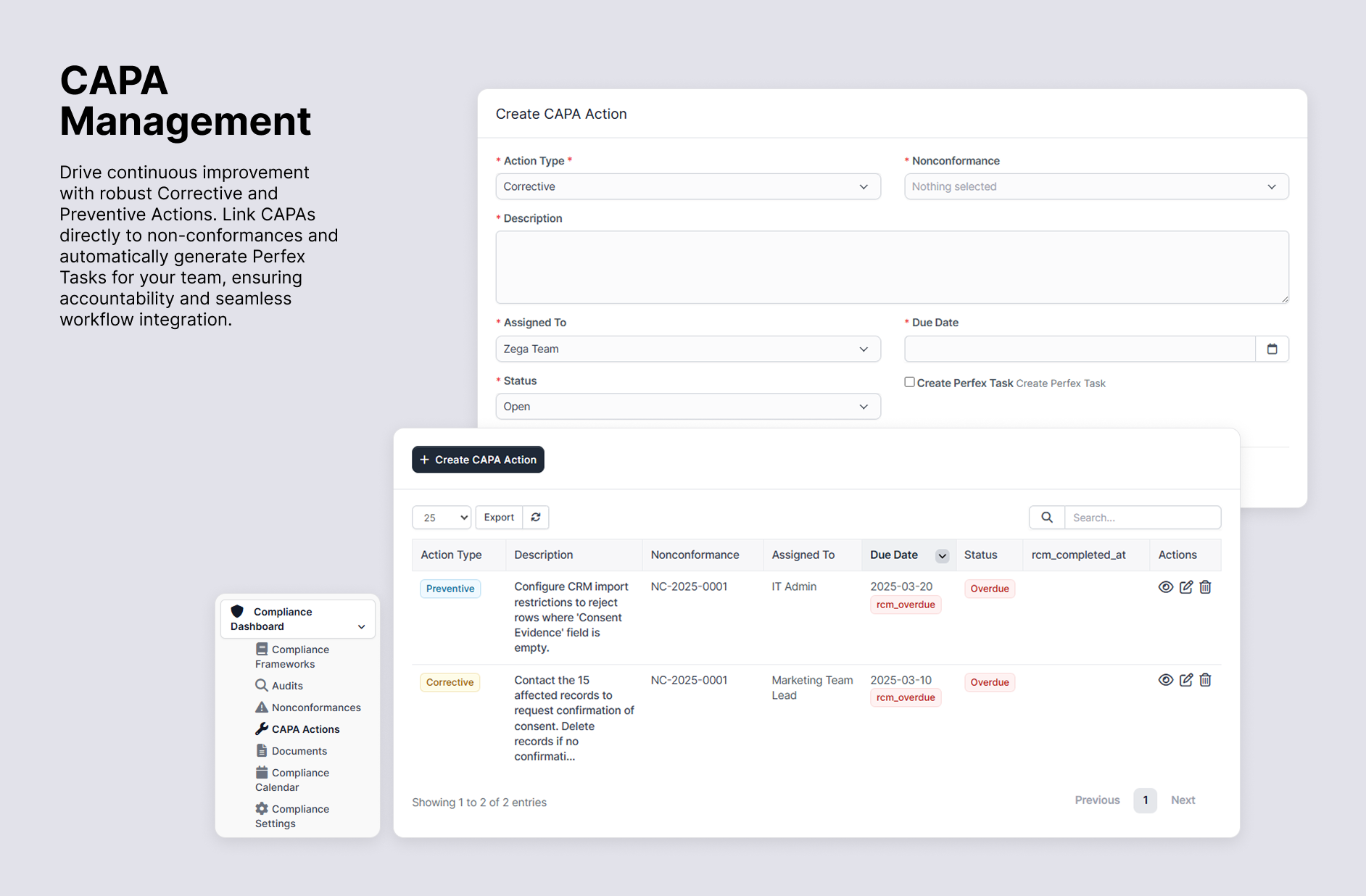The image size is (1366, 896).
Task: Open the Action Type dropdown
Action: [687, 186]
